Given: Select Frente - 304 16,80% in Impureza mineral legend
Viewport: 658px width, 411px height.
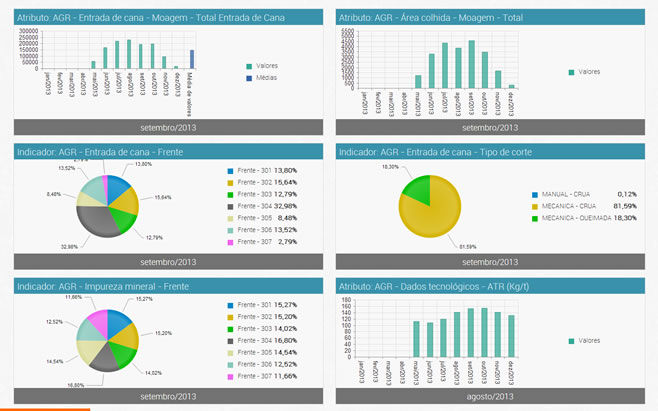Looking at the screenshot, I should pyautogui.click(x=260, y=340).
